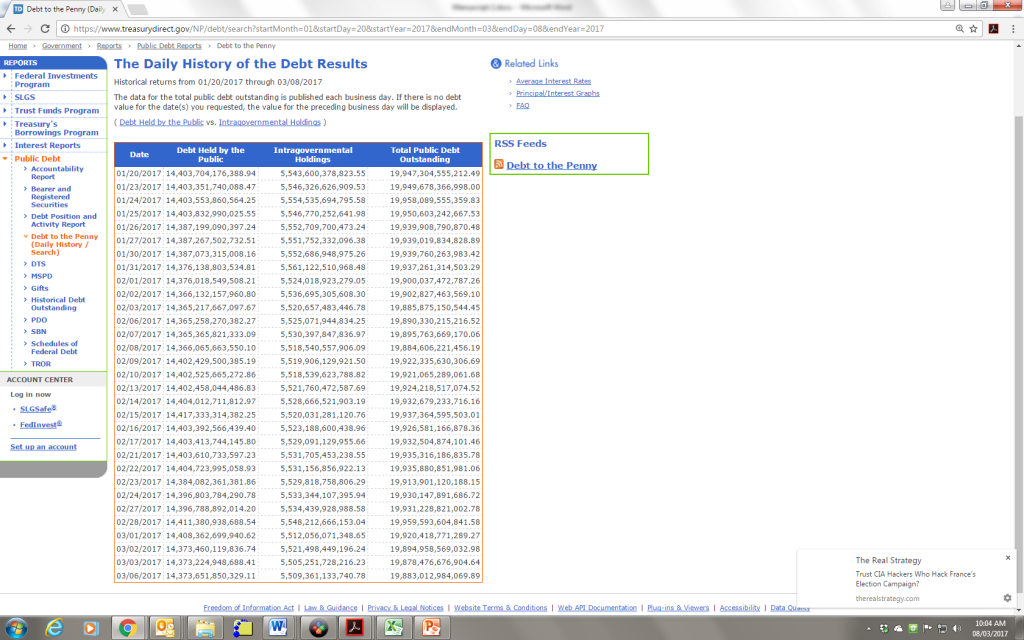Screen dimensions: 1024x640
Task: Open the Chrome three-dot menu
Action: 1011,29
